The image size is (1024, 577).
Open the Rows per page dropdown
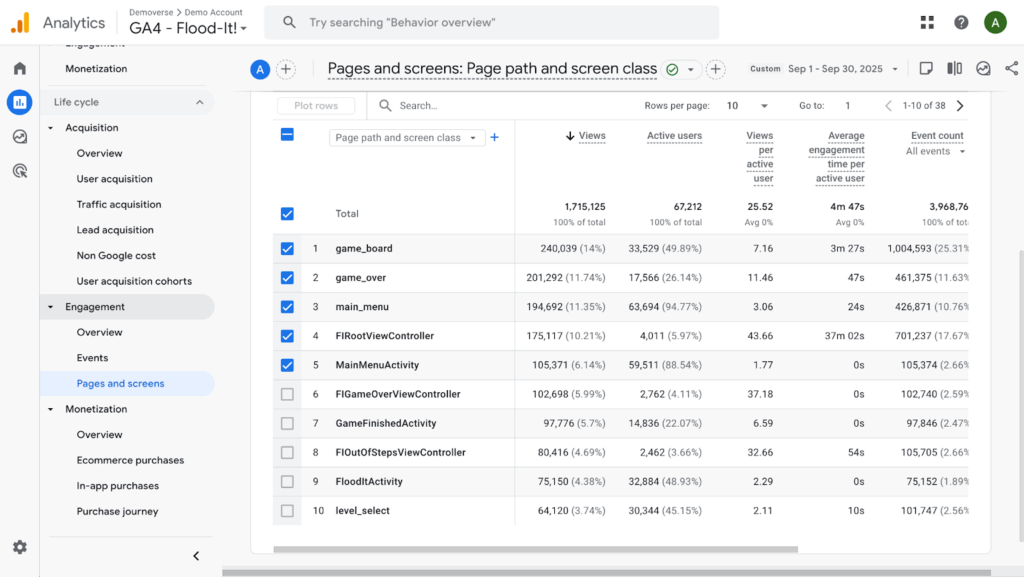point(748,106)
